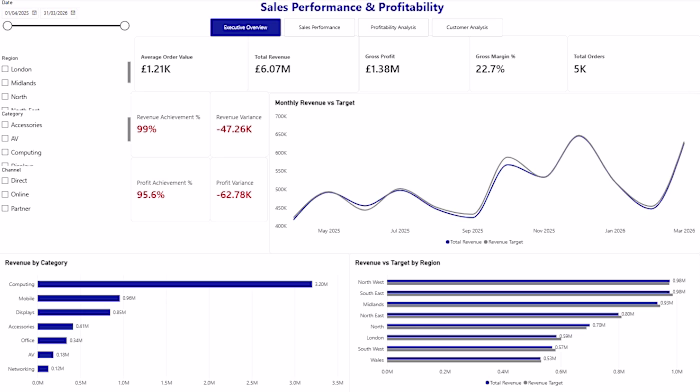The width and height of the screenshot is (700, 392).
Task: Toggle the AV category checkbox
Action: tap(5, 138)
